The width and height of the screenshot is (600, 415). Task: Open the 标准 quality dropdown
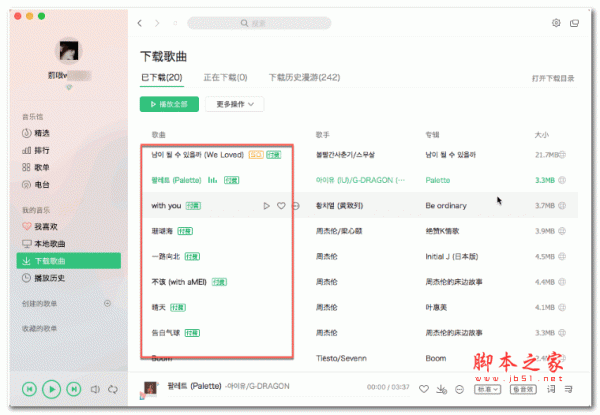coord(488,389)
